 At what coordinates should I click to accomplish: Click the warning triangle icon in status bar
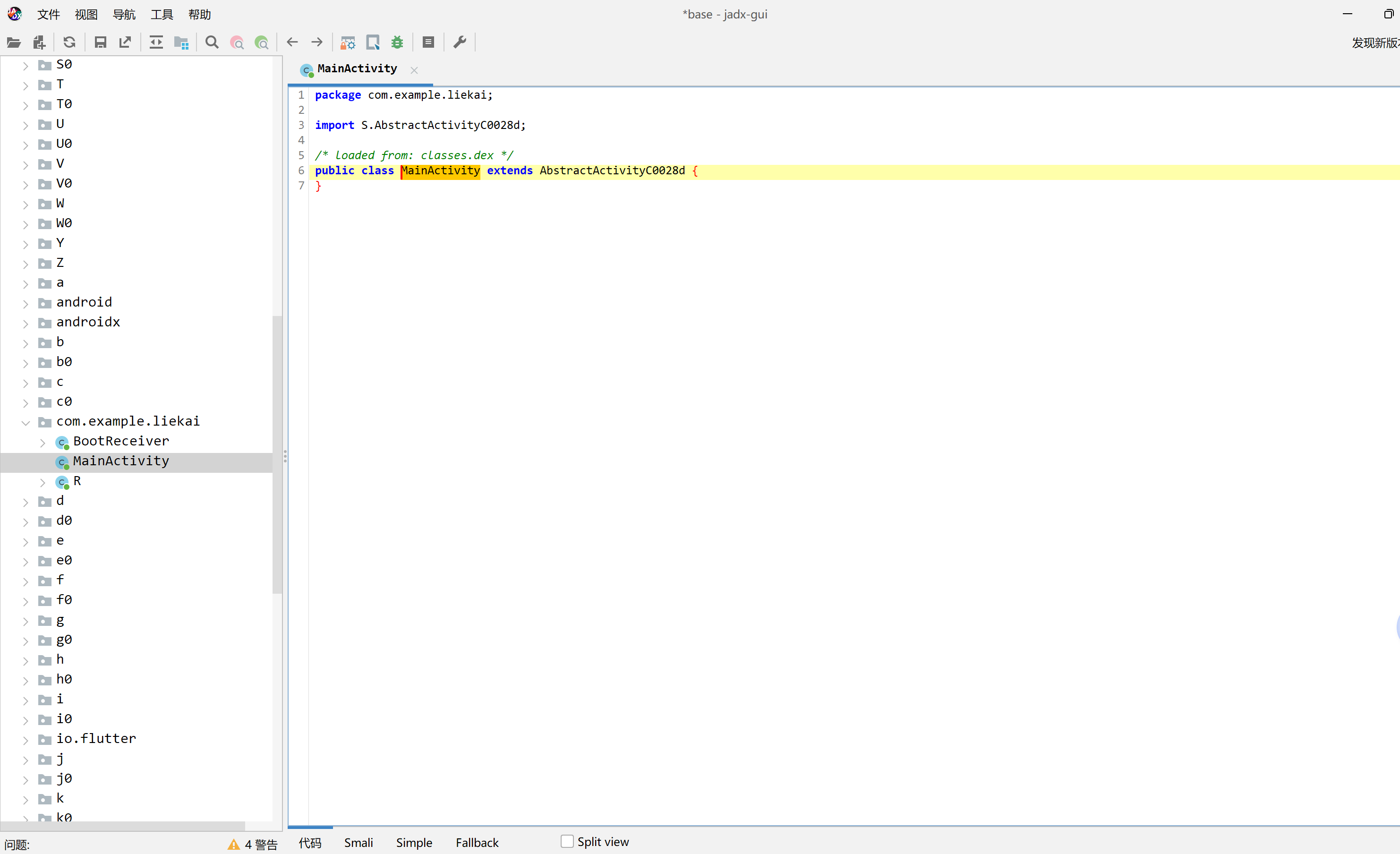coord(233,845)
